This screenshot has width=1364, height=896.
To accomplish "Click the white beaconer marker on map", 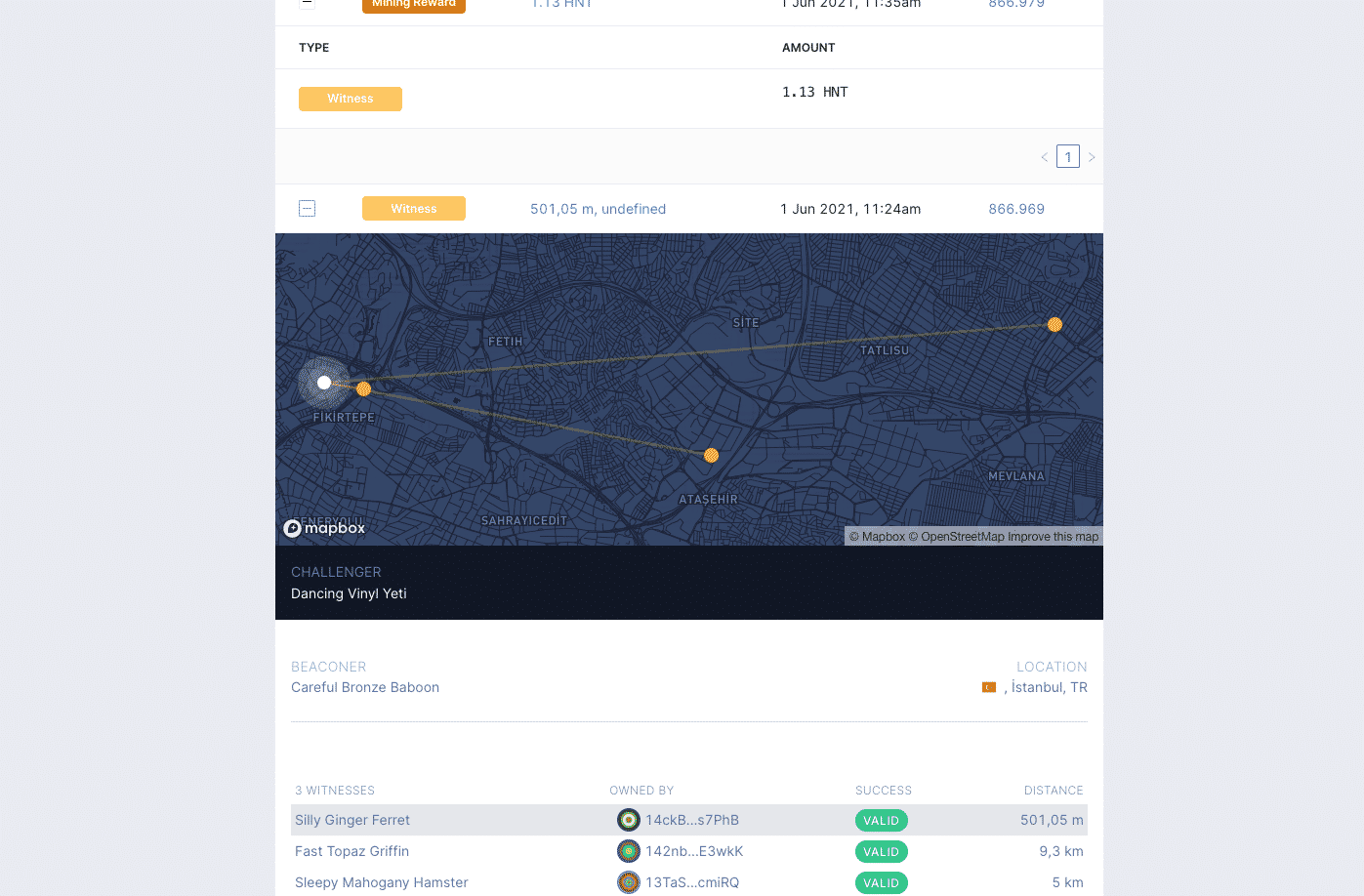I will pos(324,383).
